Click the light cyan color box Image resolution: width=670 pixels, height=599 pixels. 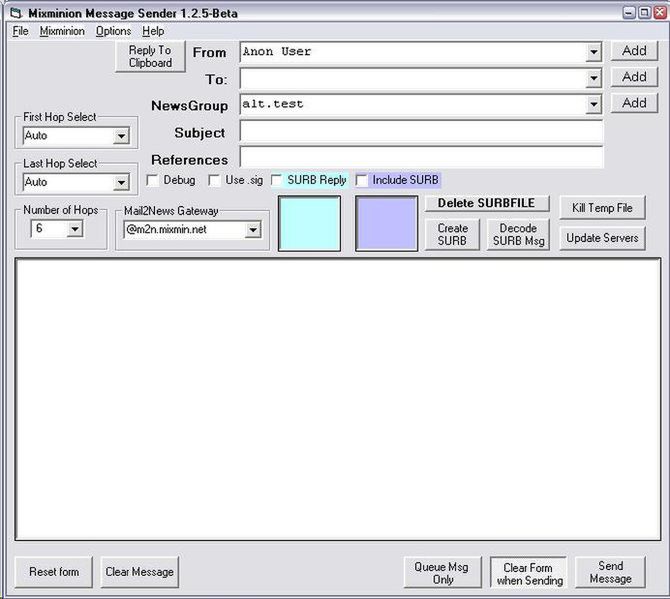click(x=309, y=223)
